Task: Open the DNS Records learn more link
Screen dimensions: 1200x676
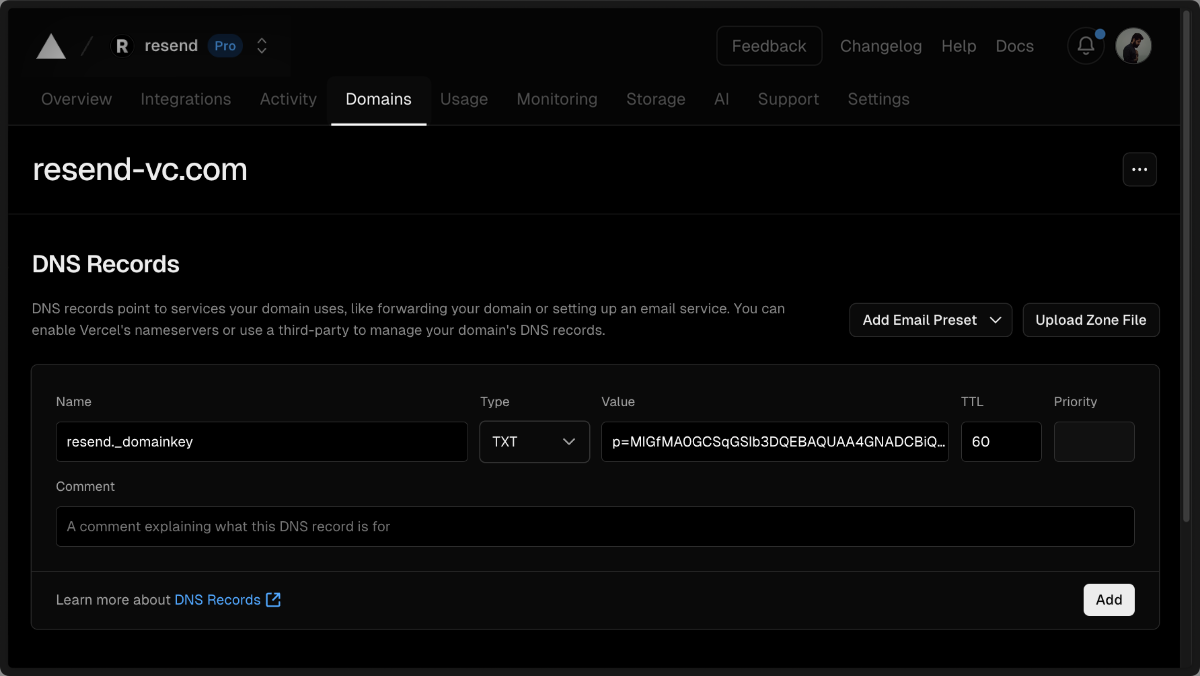Action: (x=218, y=600)
